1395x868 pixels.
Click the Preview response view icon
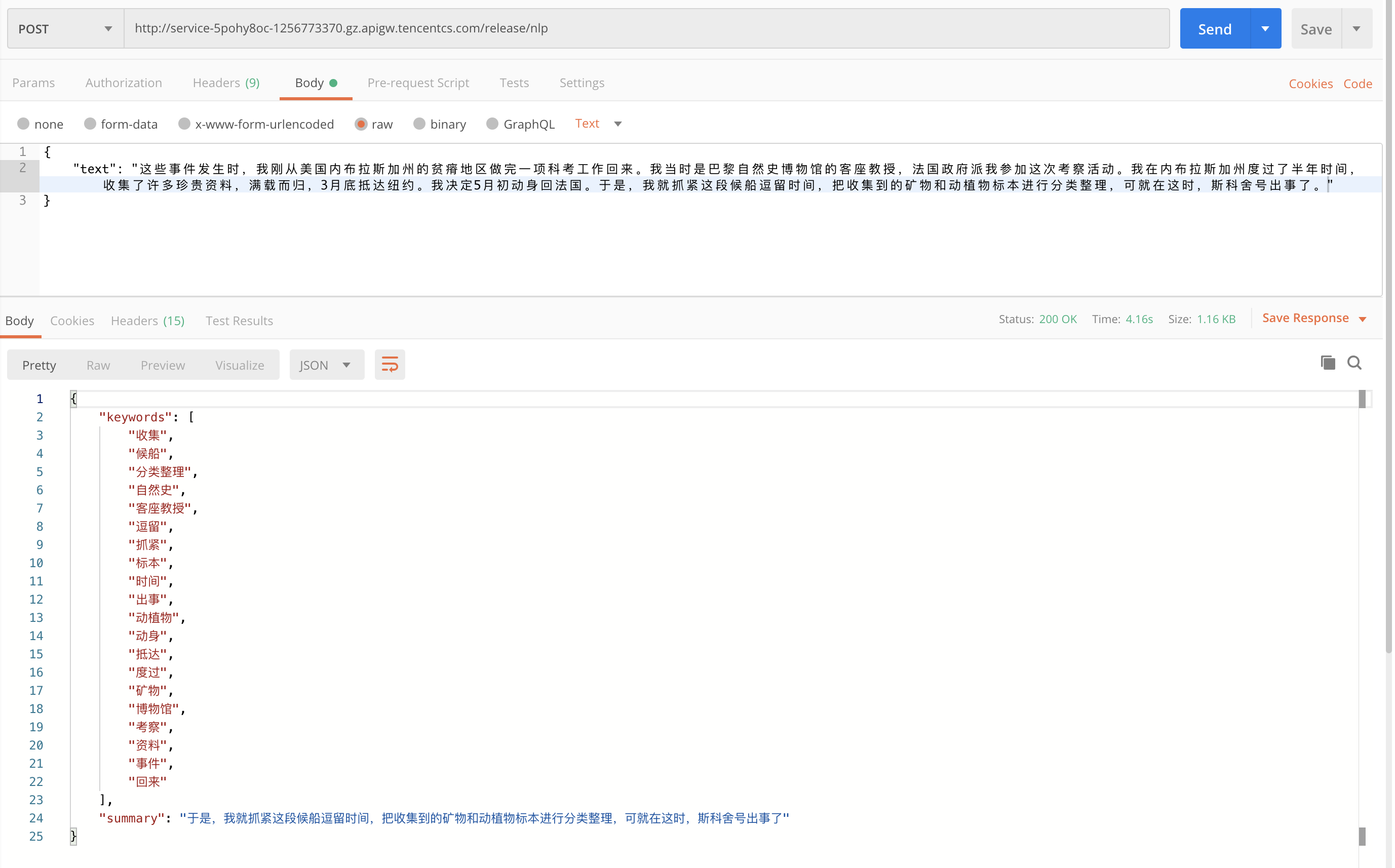pyautogui.click(x=162, y=365)
